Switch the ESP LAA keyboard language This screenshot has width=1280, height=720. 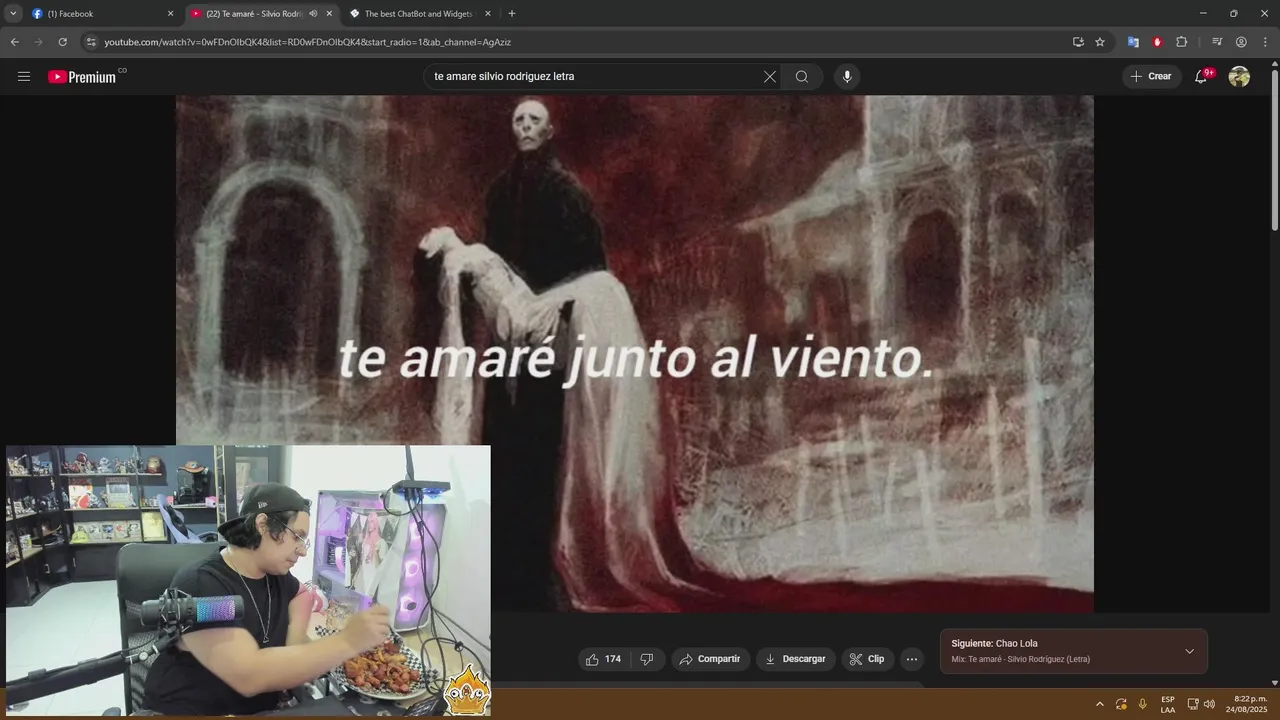tap(1167, 704)
